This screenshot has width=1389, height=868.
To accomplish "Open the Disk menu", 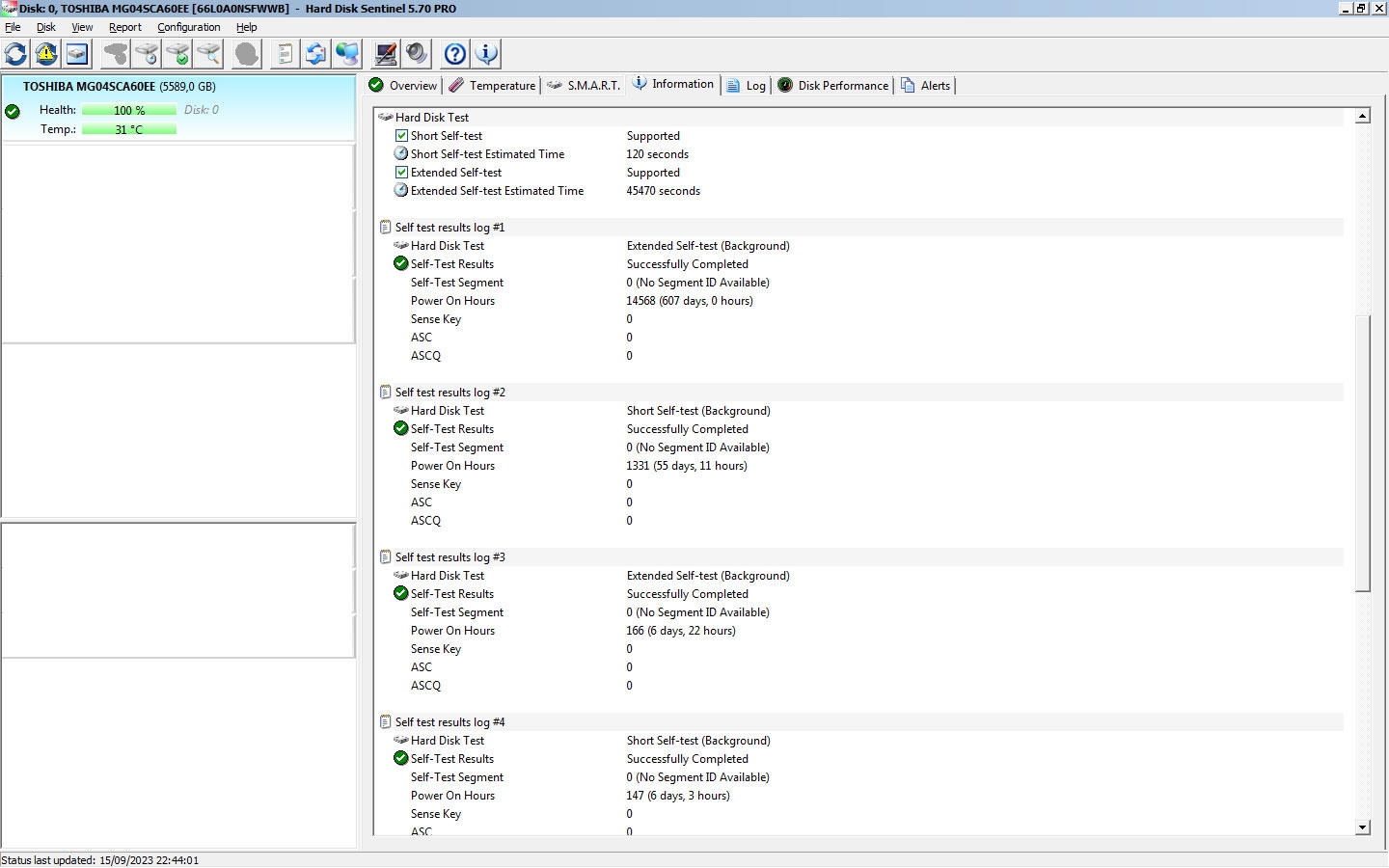I will pos(46,27).
